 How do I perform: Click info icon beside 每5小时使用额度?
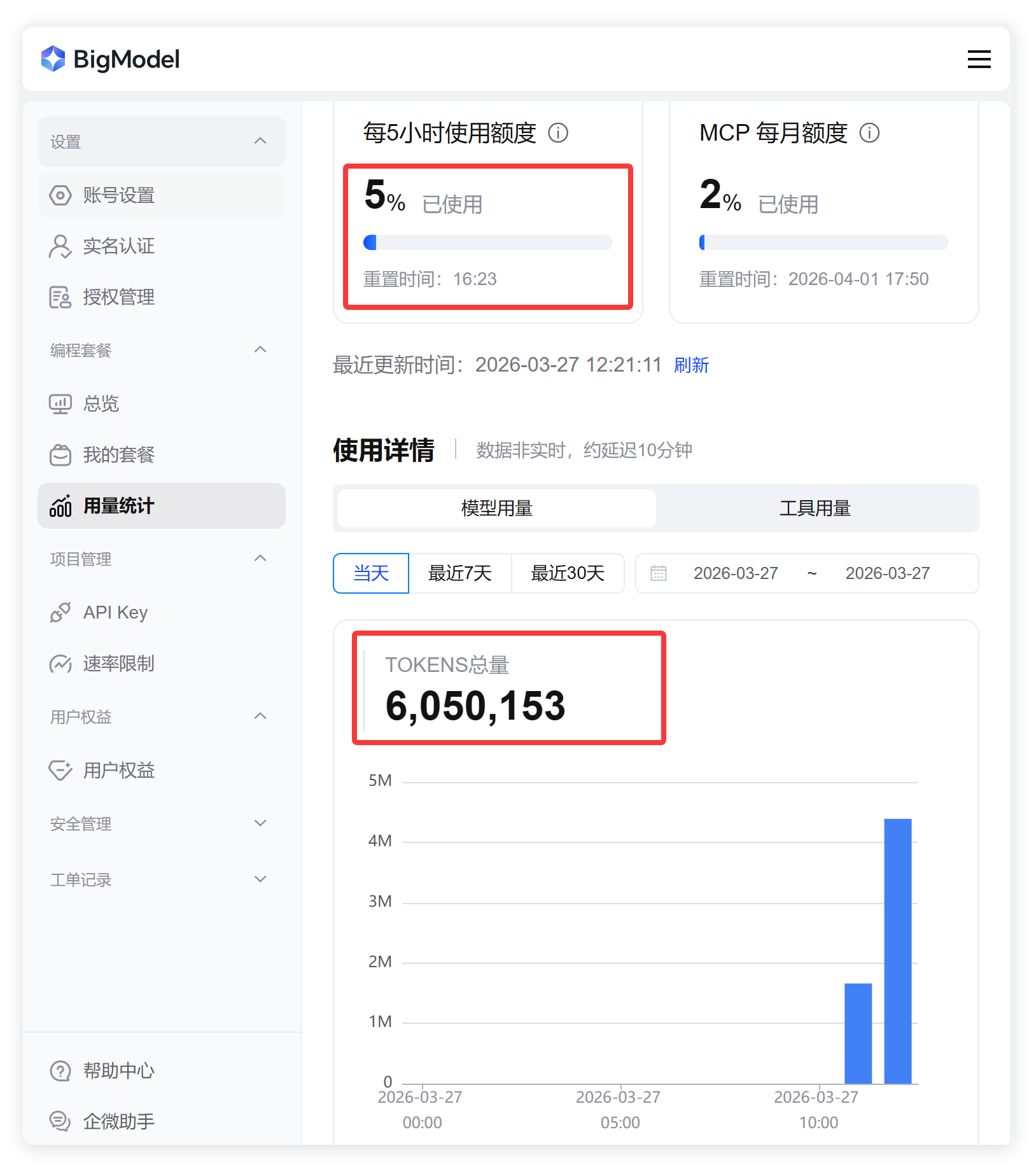point(558,133)
